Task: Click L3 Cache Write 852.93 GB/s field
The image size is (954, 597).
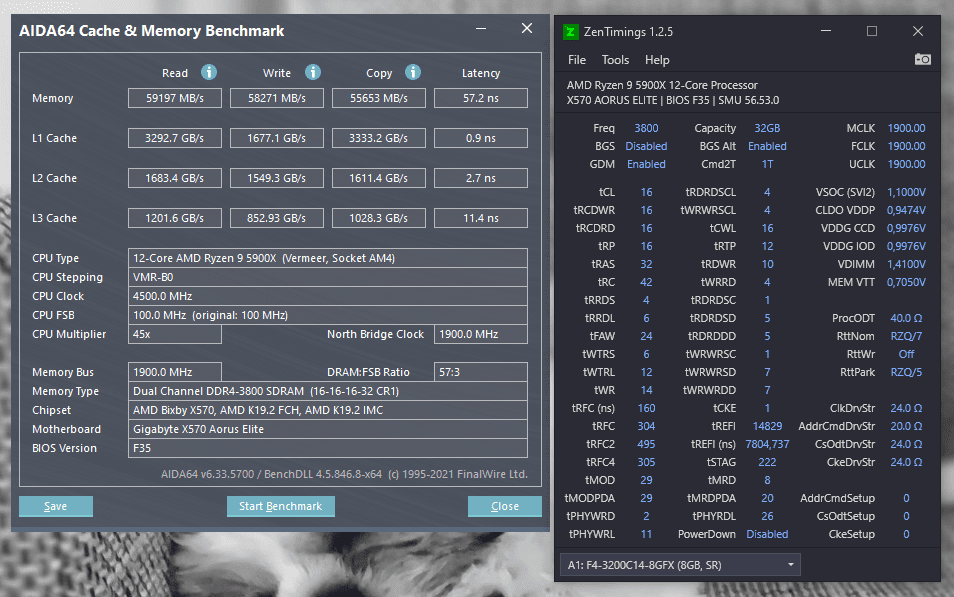Action: pos(277,218)
